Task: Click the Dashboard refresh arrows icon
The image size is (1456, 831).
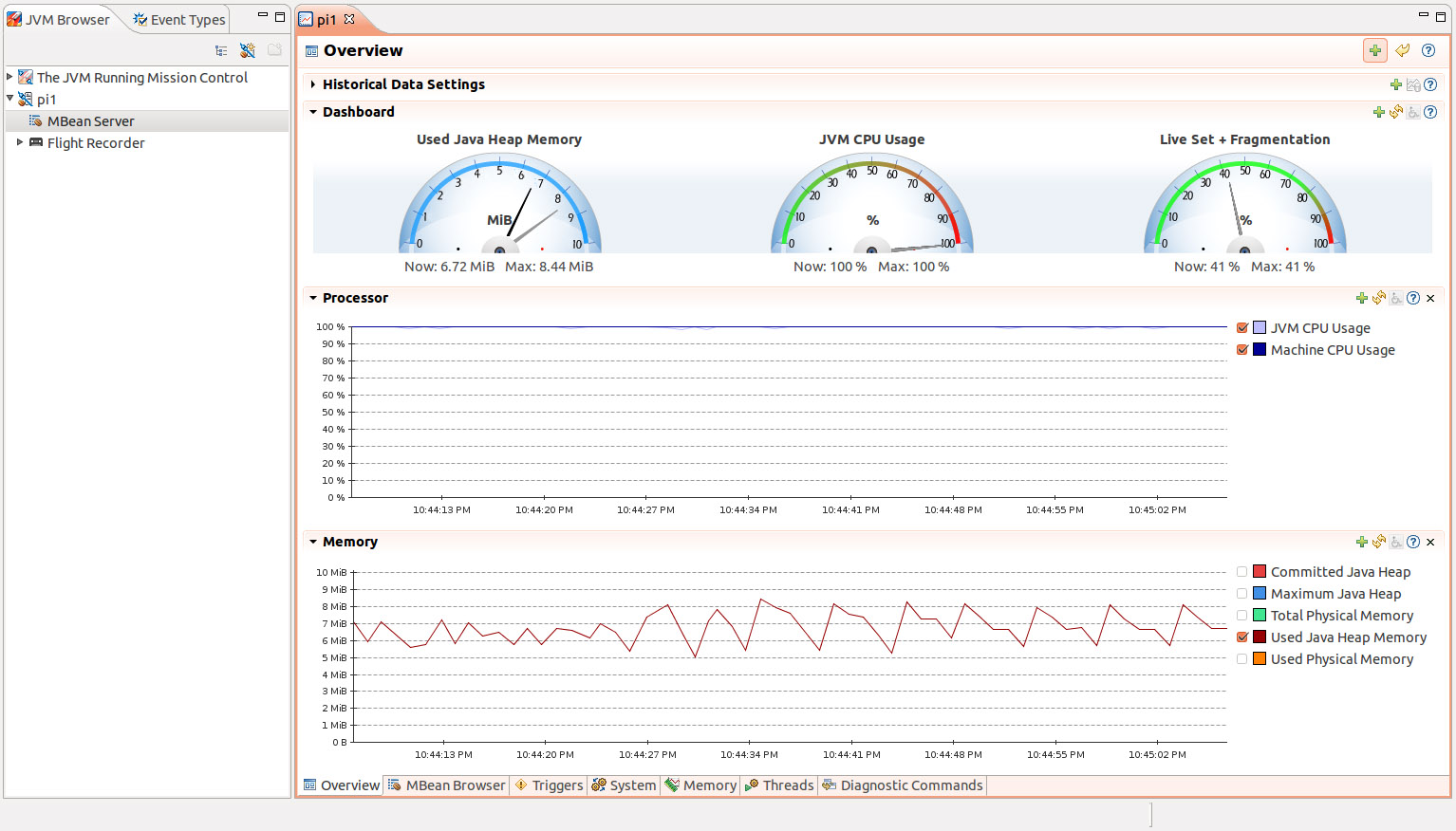Action: (x=1396, y=112)
